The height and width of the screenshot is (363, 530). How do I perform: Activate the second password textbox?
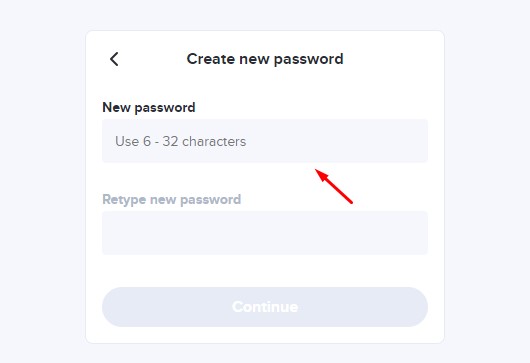tap(265, 233)
